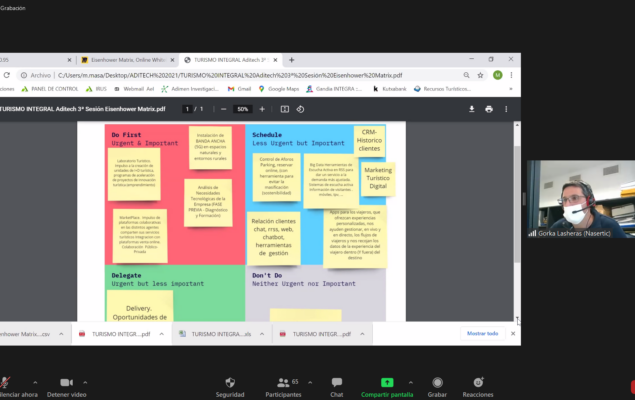Open the Zoom Chat panel

point(337,383)
